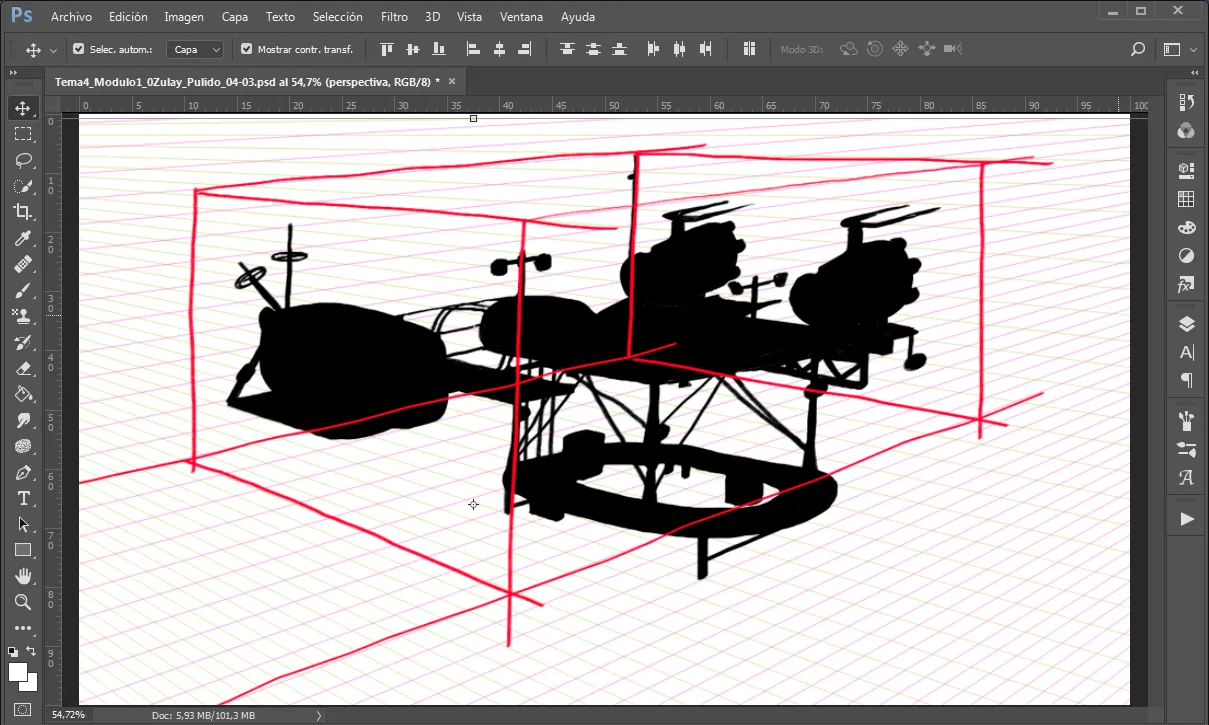This screenshot has width=1209, height=725.
Task: Swap foreground and background colors
Action: click(32, 651)
